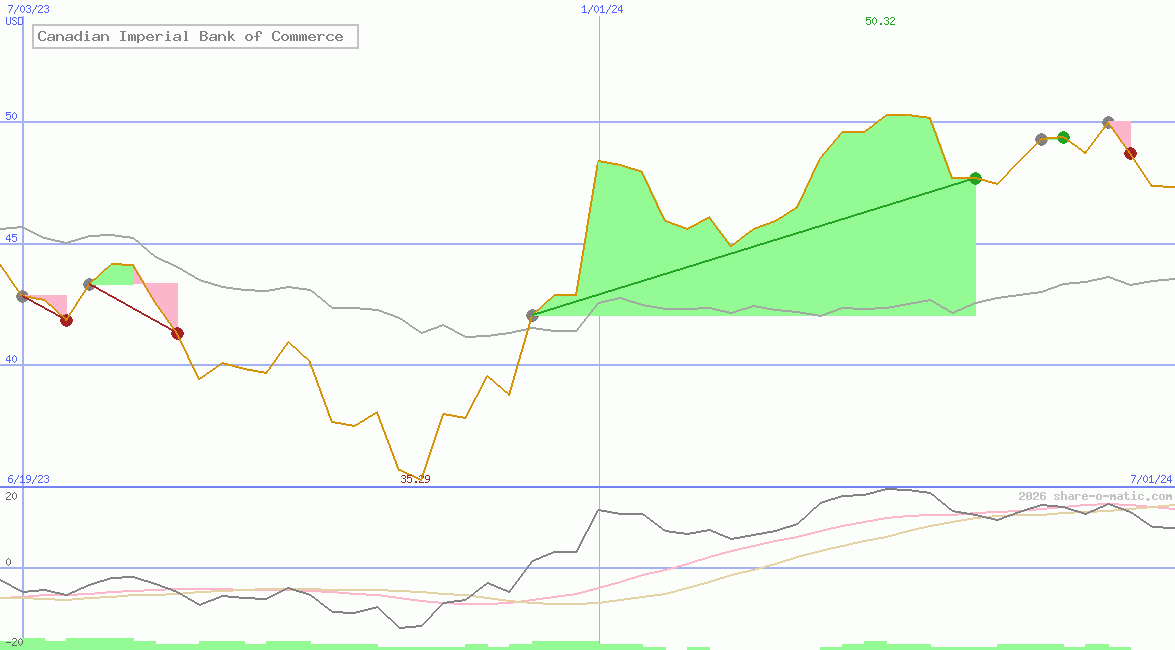Click the red marker below the small pink area at right
Viewport: 1175px width, 650px height.
[x=1130, y=154]
